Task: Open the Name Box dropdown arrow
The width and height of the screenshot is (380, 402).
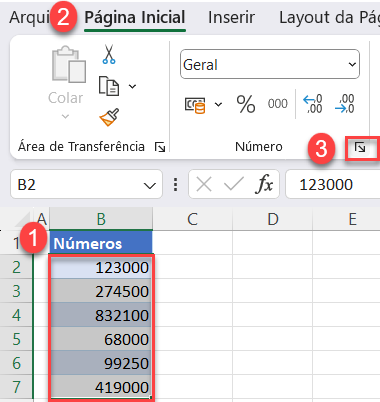Action: tap(150, 186)
